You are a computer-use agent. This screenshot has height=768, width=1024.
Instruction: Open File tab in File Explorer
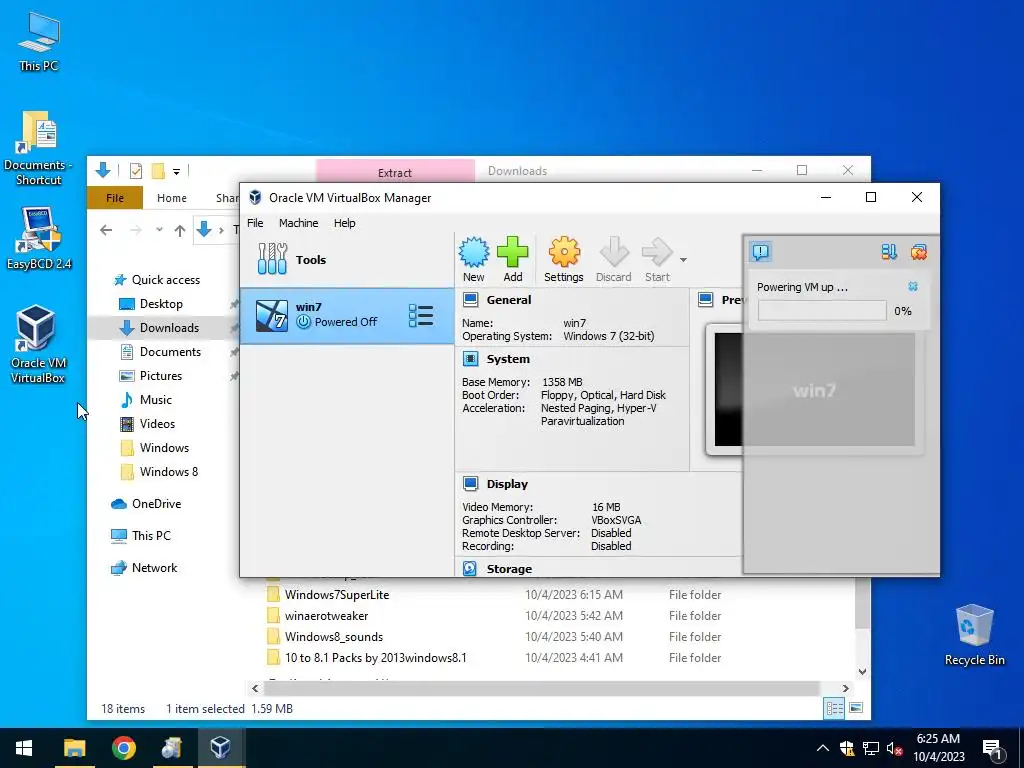[x=115, y=198]
